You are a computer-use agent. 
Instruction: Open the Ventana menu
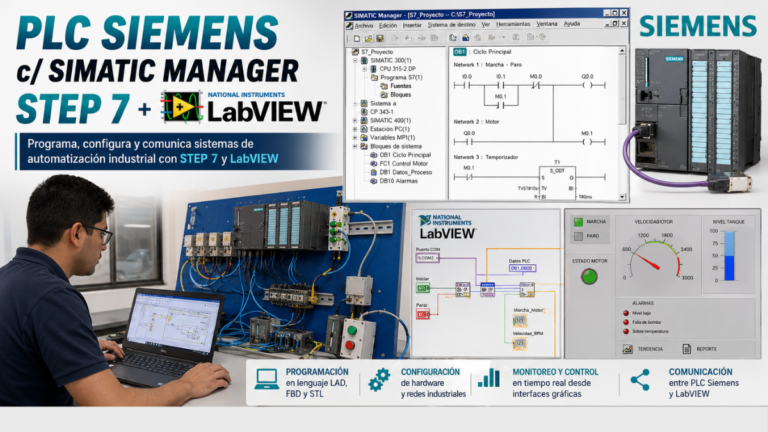[547, 24]
